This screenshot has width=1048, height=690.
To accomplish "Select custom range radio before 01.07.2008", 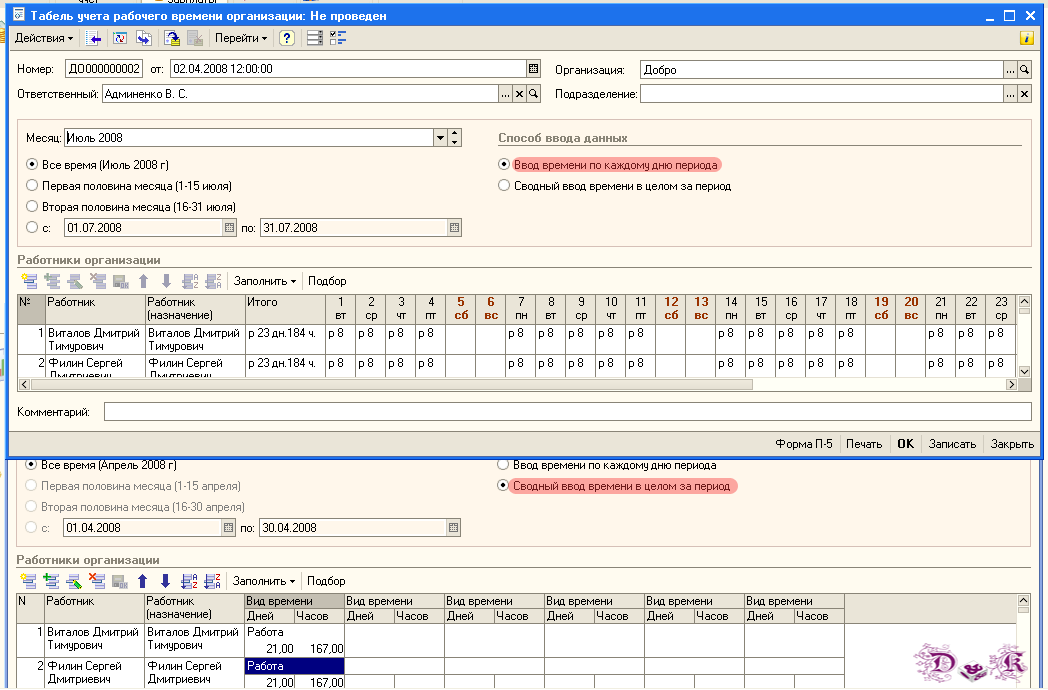I will pos(31,227).
